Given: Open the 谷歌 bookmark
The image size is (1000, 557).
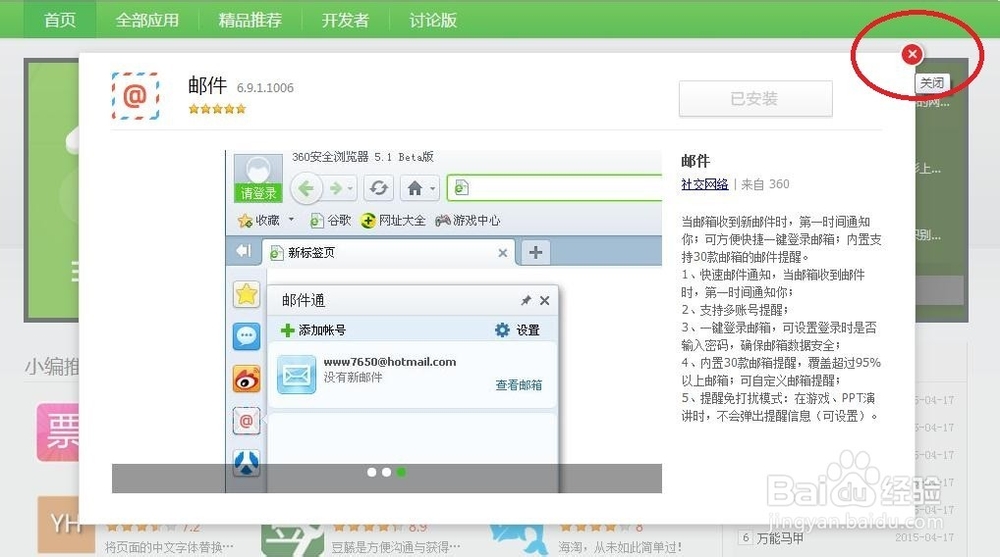Looking at the screenshot, I should click(330, 221).
